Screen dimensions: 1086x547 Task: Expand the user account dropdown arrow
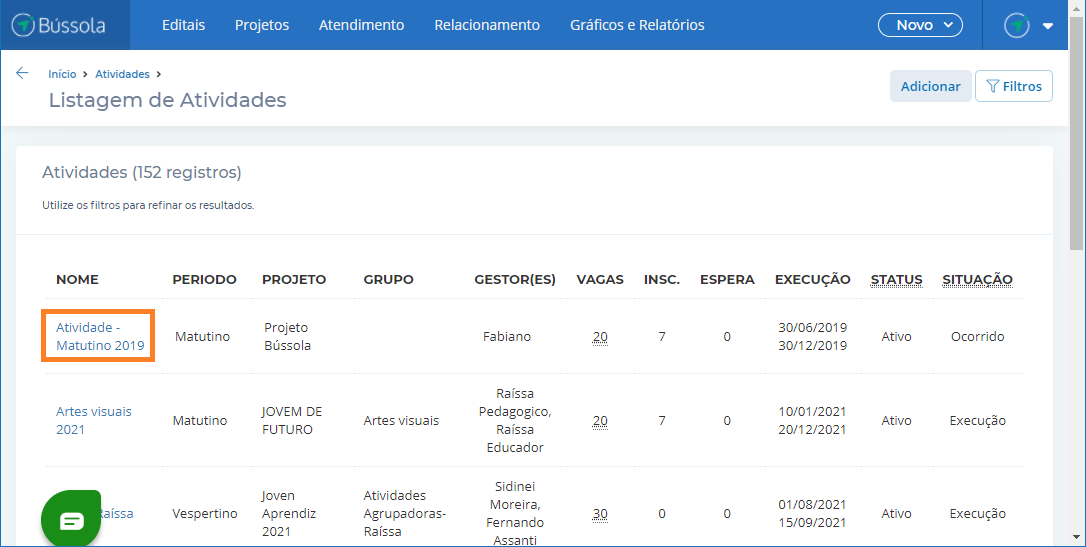pos(1048,26)
